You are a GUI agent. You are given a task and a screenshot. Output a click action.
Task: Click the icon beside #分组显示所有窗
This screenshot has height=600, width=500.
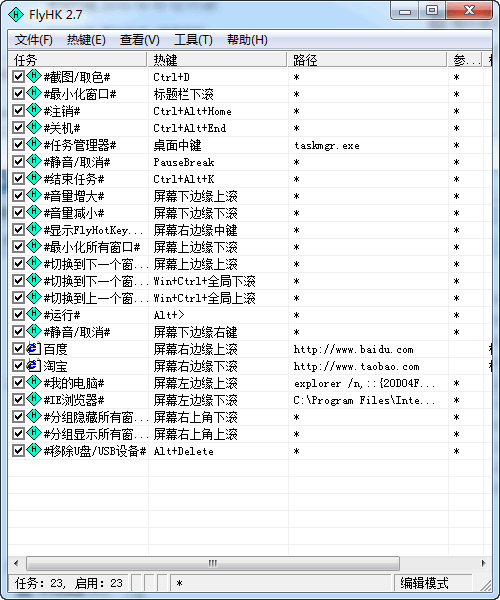pyautogui.click(x=34, y=433)
